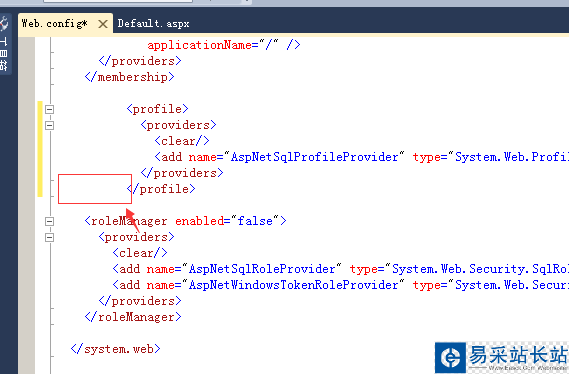
Task: Click the AspNetSqlProfileProvider name value
Action: click(x=314, y=157)
